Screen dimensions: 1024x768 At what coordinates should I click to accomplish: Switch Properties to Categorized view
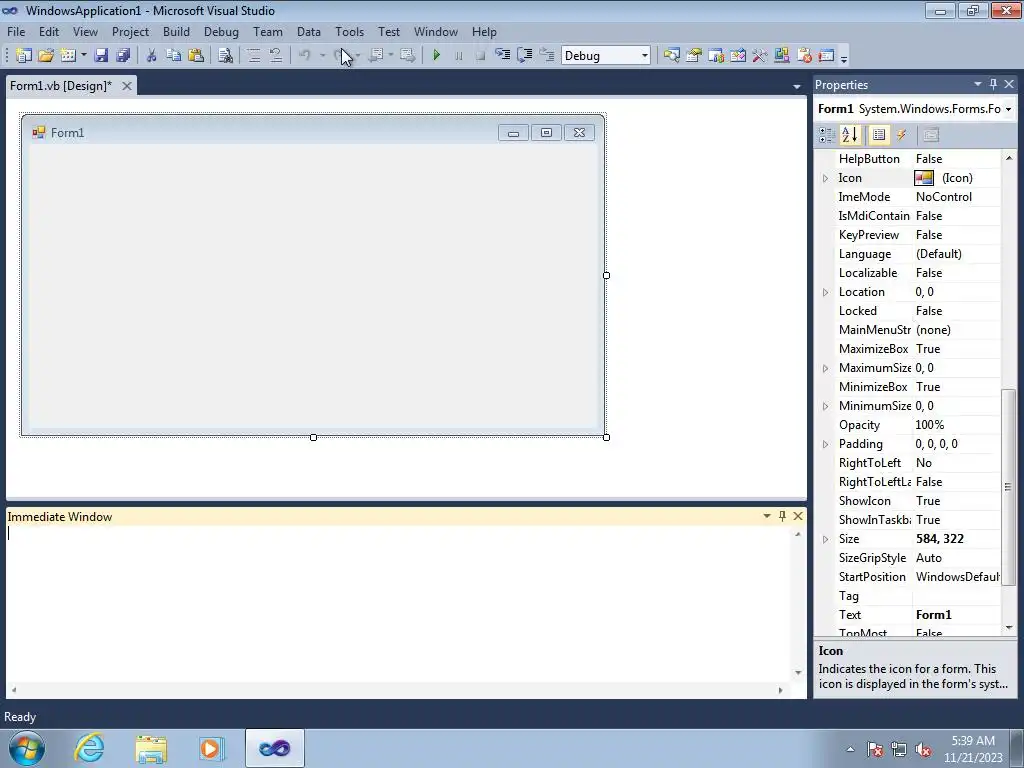click(x=827, y=135)
